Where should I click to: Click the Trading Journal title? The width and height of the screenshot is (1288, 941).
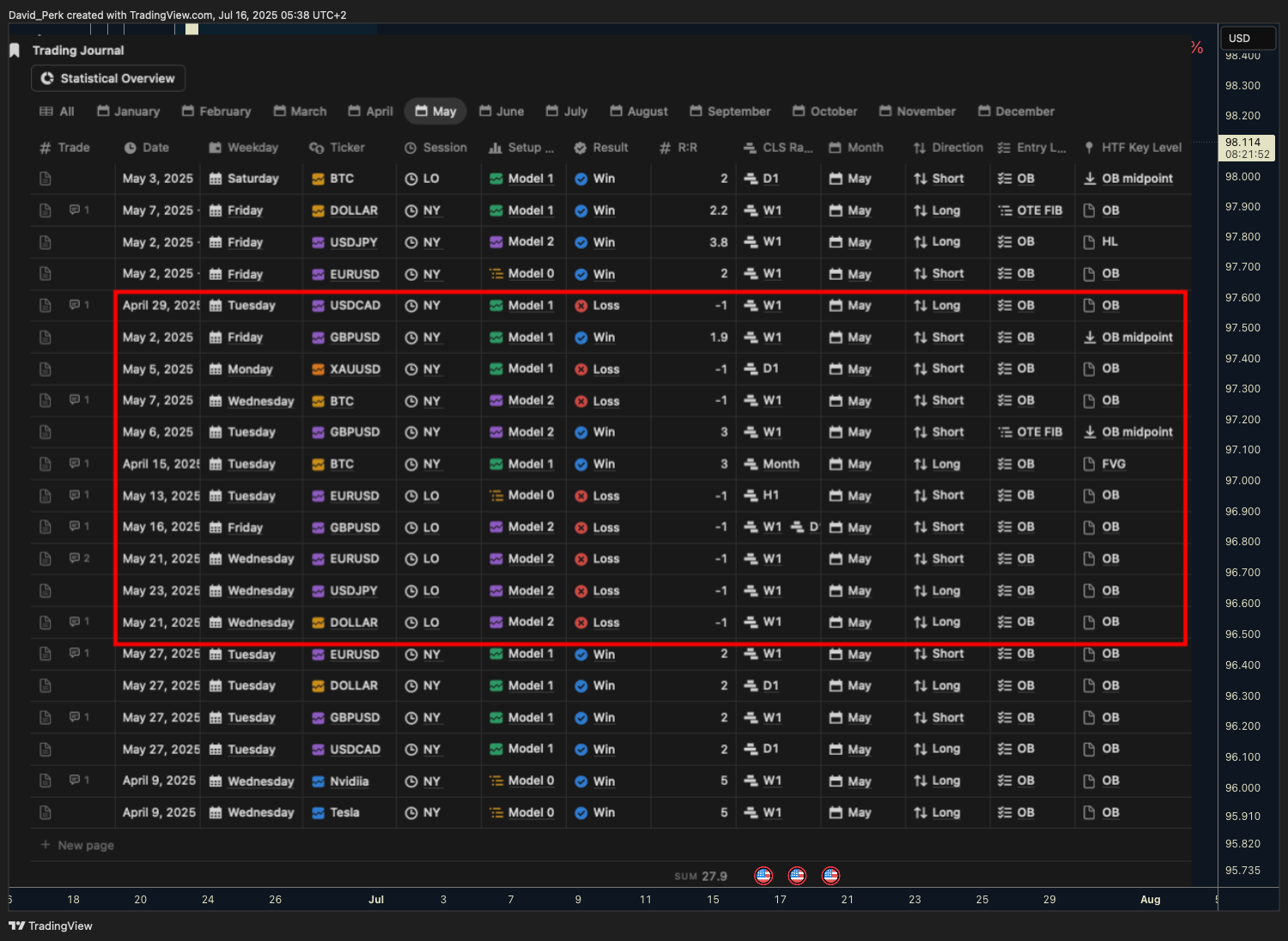tap(78, 51)
